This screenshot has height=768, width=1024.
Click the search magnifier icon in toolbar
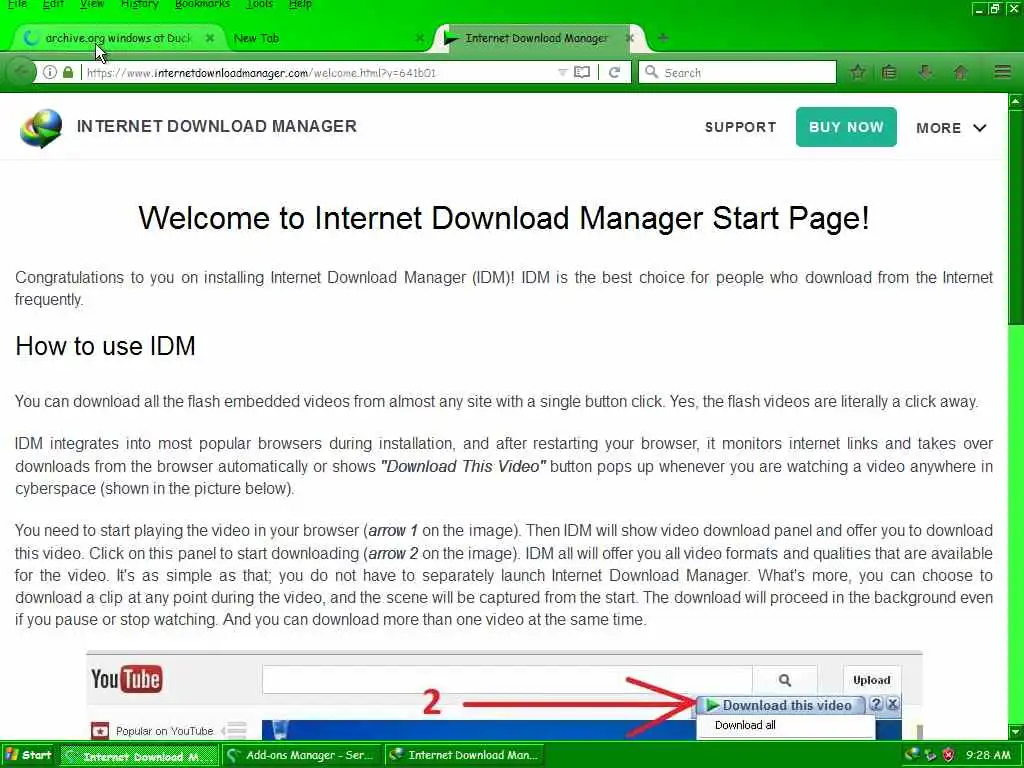tap(651, 72)
